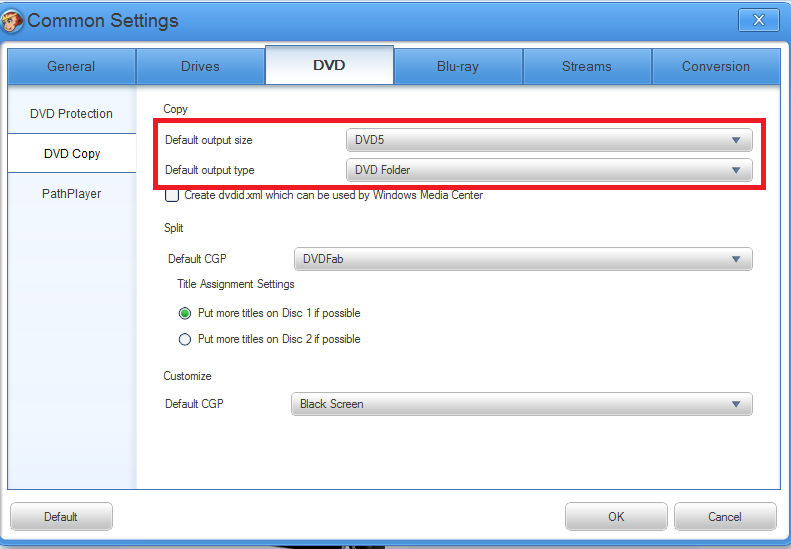Viewport: 791px width, 549px height.
Task: Click the Cancel button
Action: coord(725,517)
